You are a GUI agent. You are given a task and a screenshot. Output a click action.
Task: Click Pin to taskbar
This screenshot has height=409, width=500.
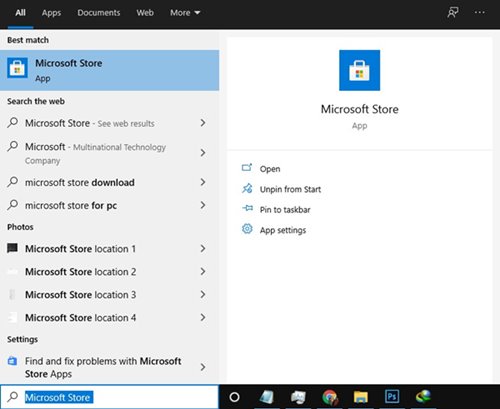285,210
